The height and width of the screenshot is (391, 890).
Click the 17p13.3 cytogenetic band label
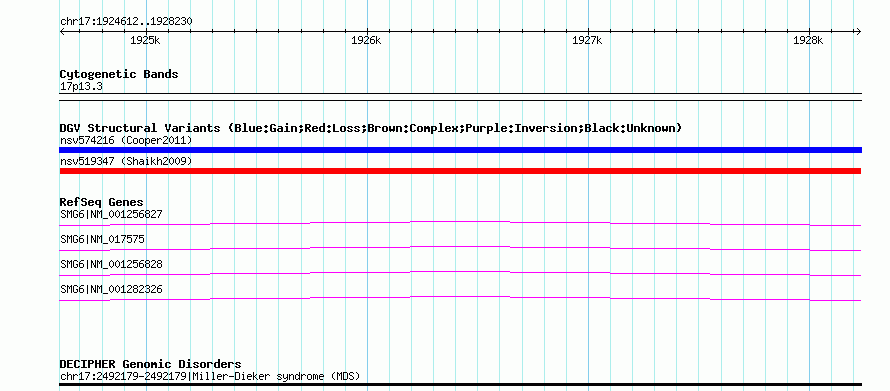click(81, 87)
